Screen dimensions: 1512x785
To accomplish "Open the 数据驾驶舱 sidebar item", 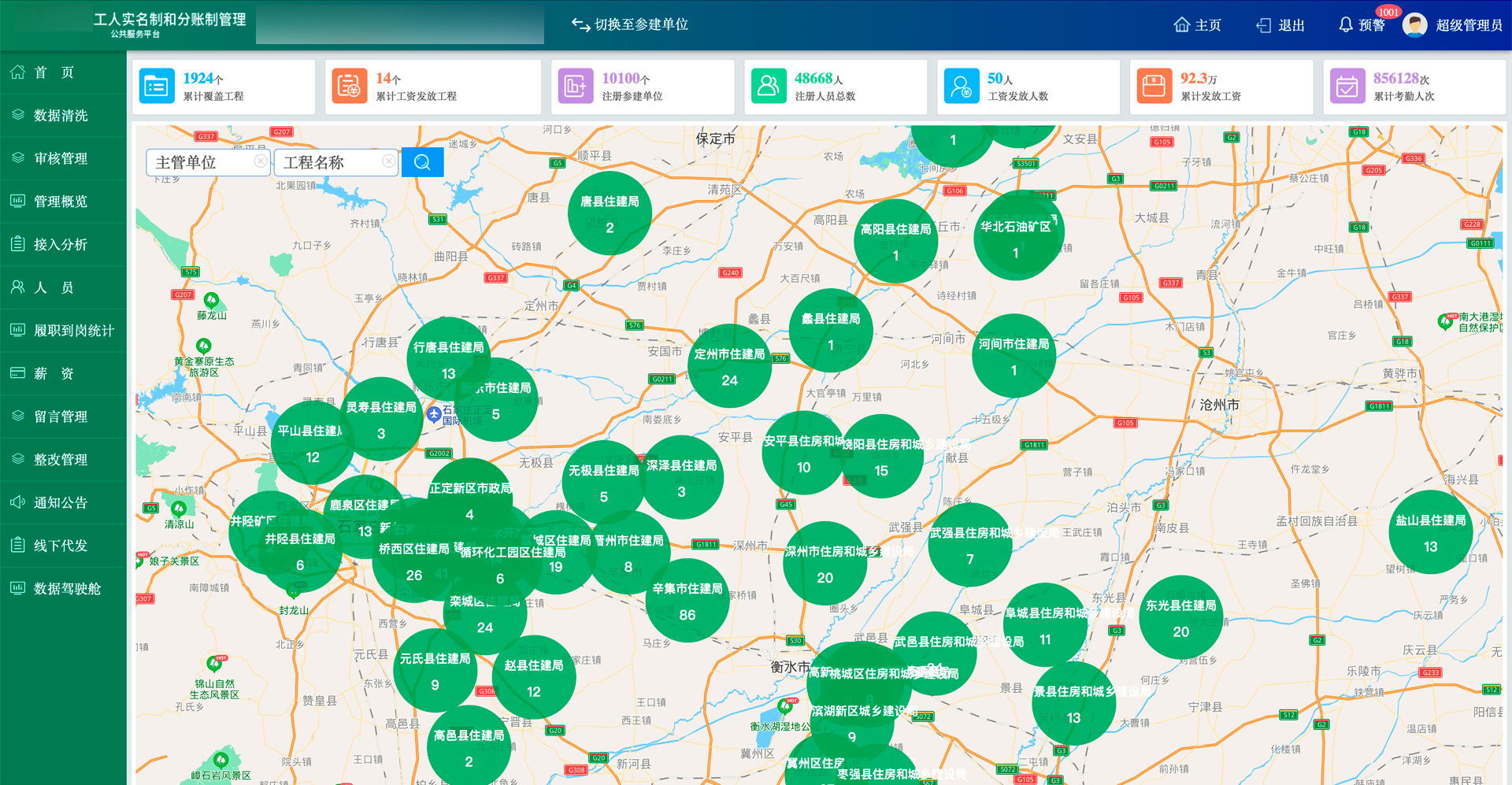I will click(67, 588).
